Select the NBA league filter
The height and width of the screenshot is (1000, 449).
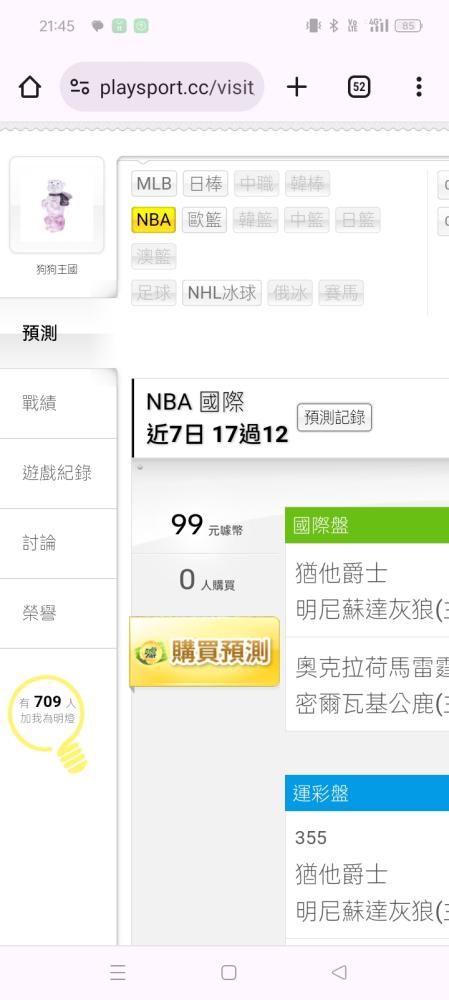[154, 220]
